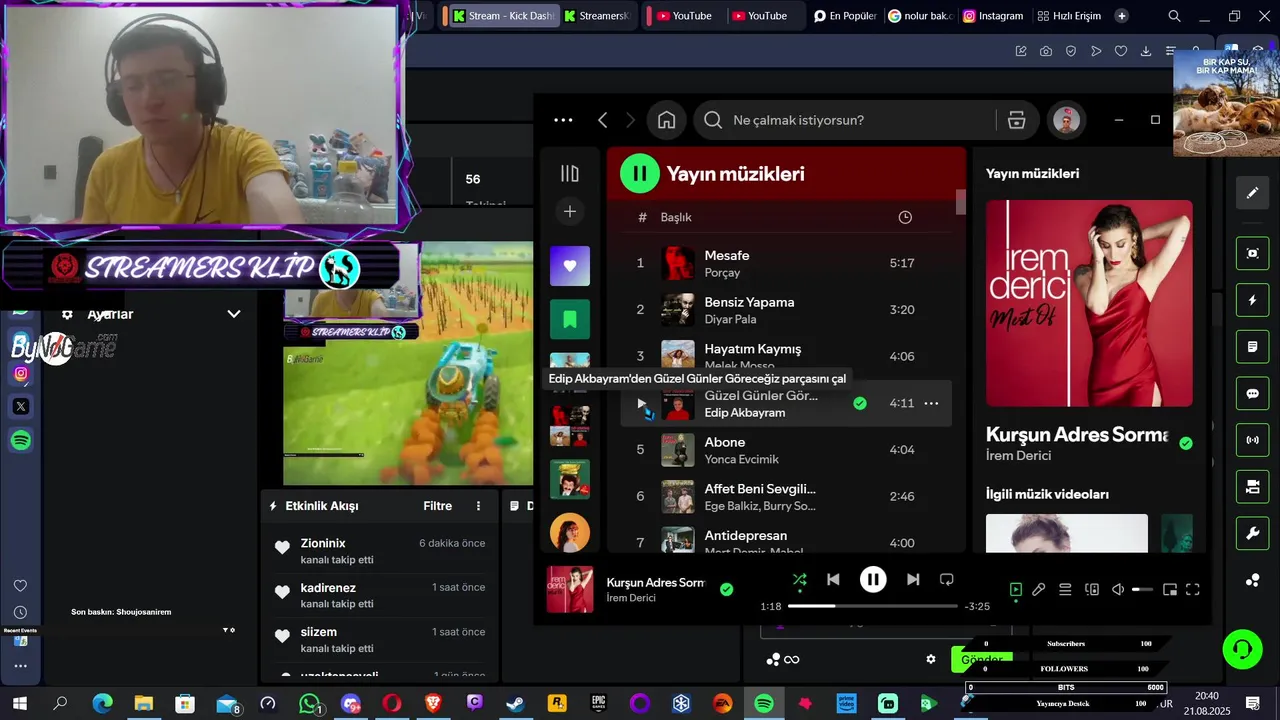The width and height of the screenshot is (1280, 720).
Task: Toggle shuffle in playback bar
Action: [x=799, y=579]
